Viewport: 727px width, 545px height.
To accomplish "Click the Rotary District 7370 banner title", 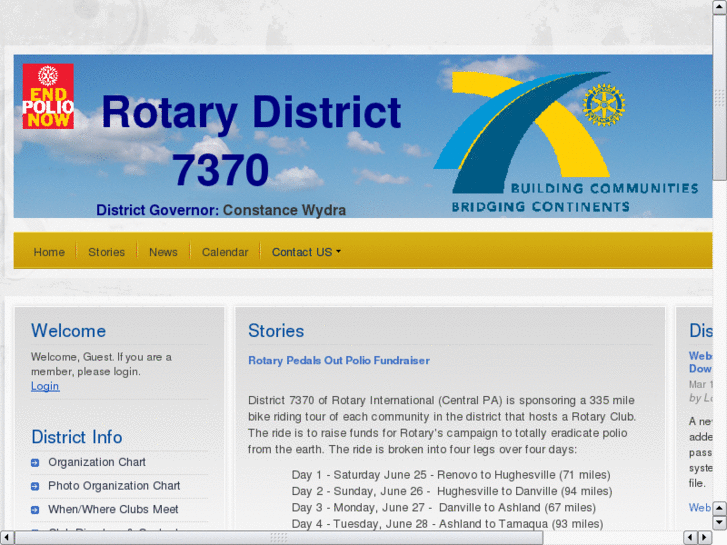I will tap(252, 141).
